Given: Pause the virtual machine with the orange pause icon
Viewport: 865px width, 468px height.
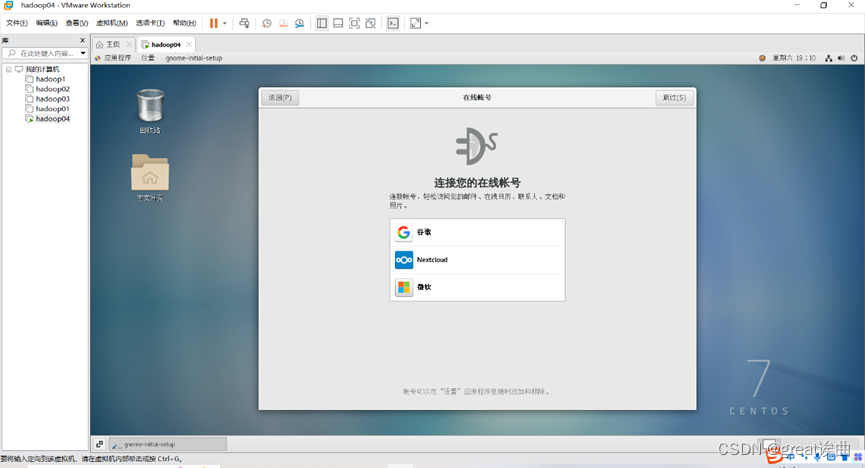Looking at the screenshot, I should tap(213, 23).
